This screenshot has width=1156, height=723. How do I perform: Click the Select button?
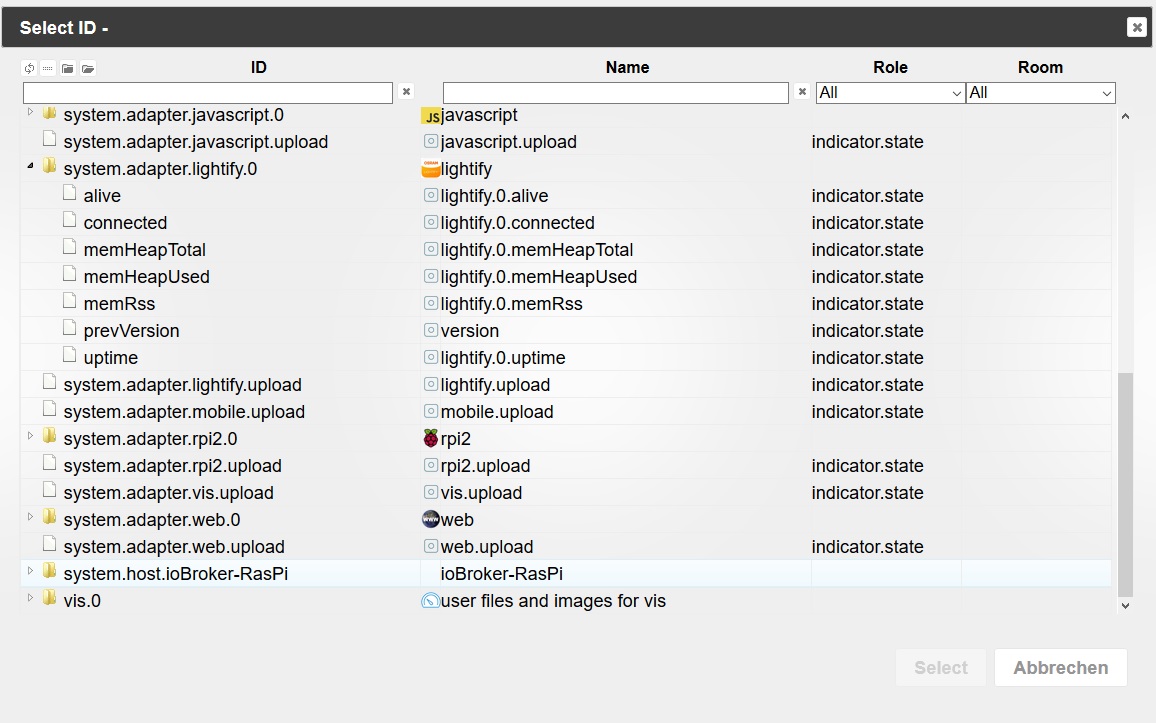(x=940, y=668)
